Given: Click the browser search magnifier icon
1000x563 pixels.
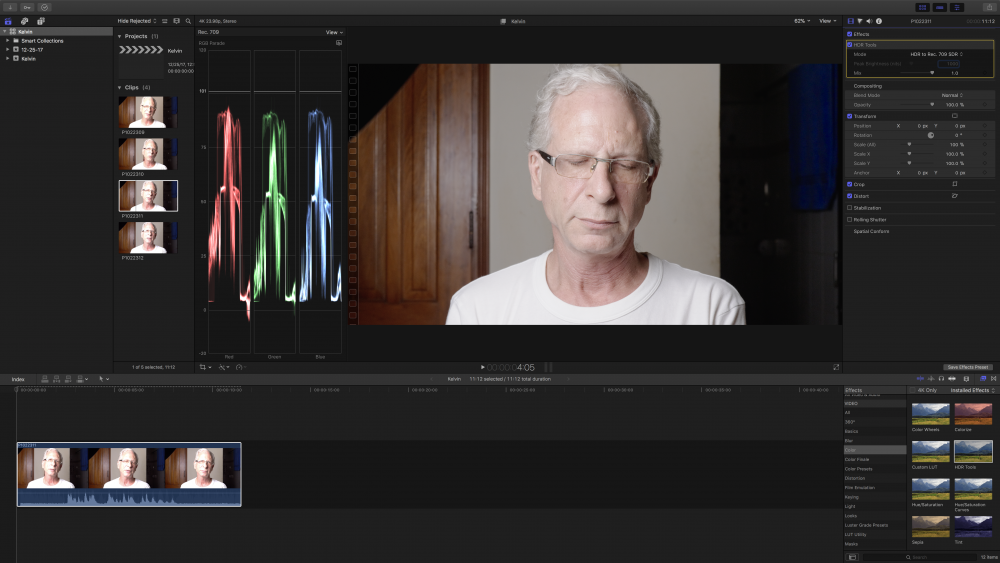Looking at the screenshot, I should [x=187, y=20].
